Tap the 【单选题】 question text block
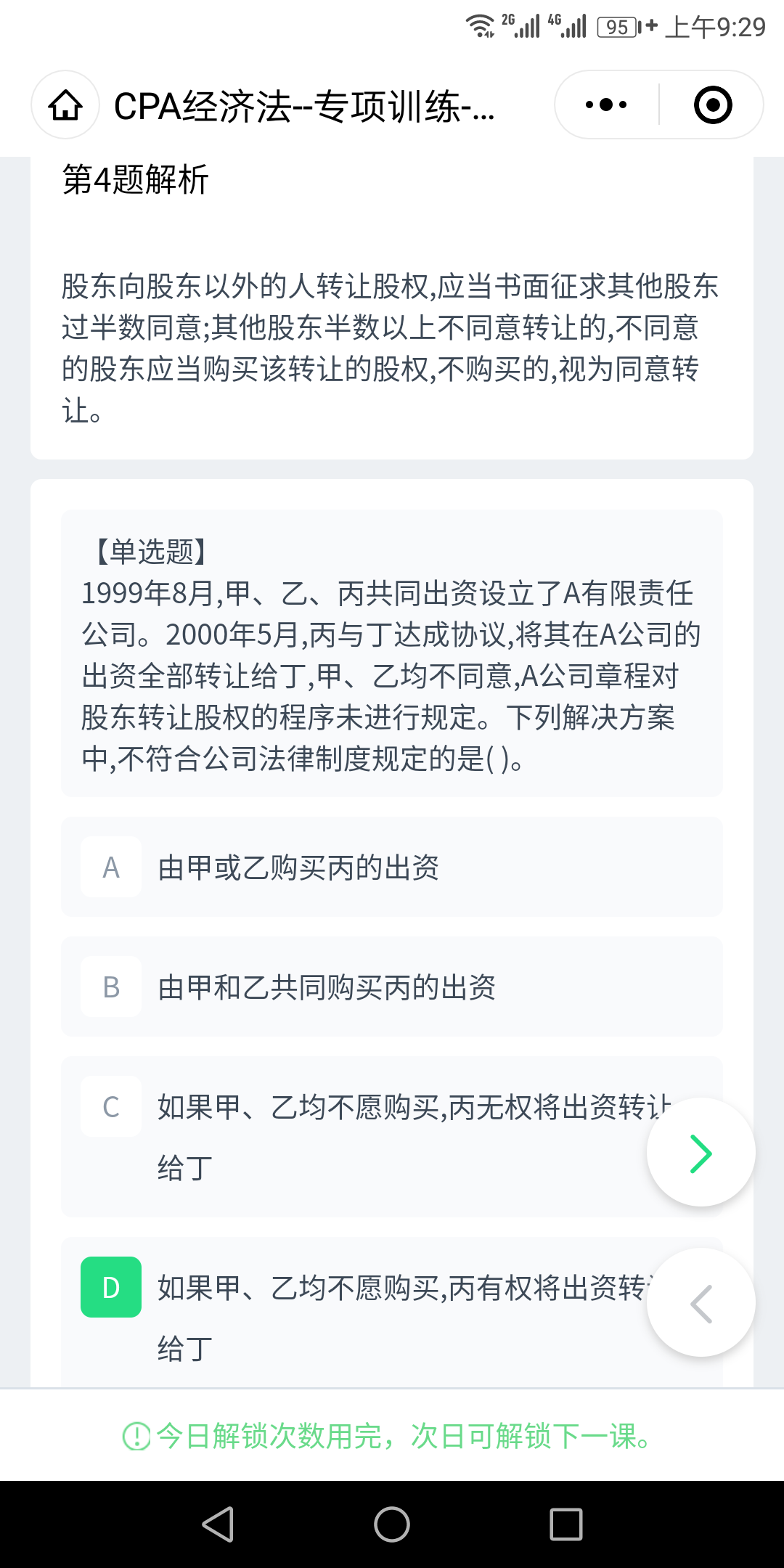This screenshot has height=1568, width=784. tap(391, 653)
